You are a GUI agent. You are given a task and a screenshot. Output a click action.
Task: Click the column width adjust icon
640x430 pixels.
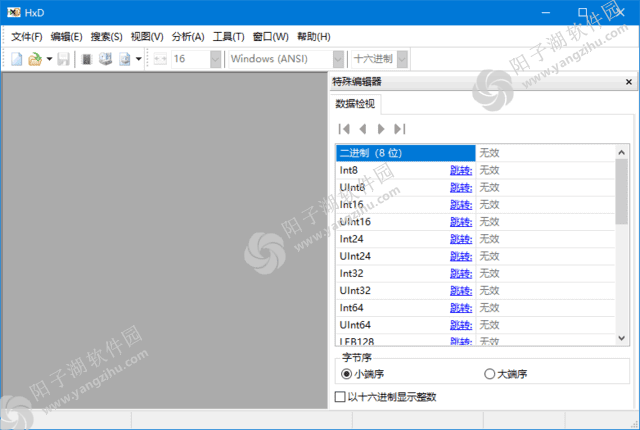pos(160,59)
